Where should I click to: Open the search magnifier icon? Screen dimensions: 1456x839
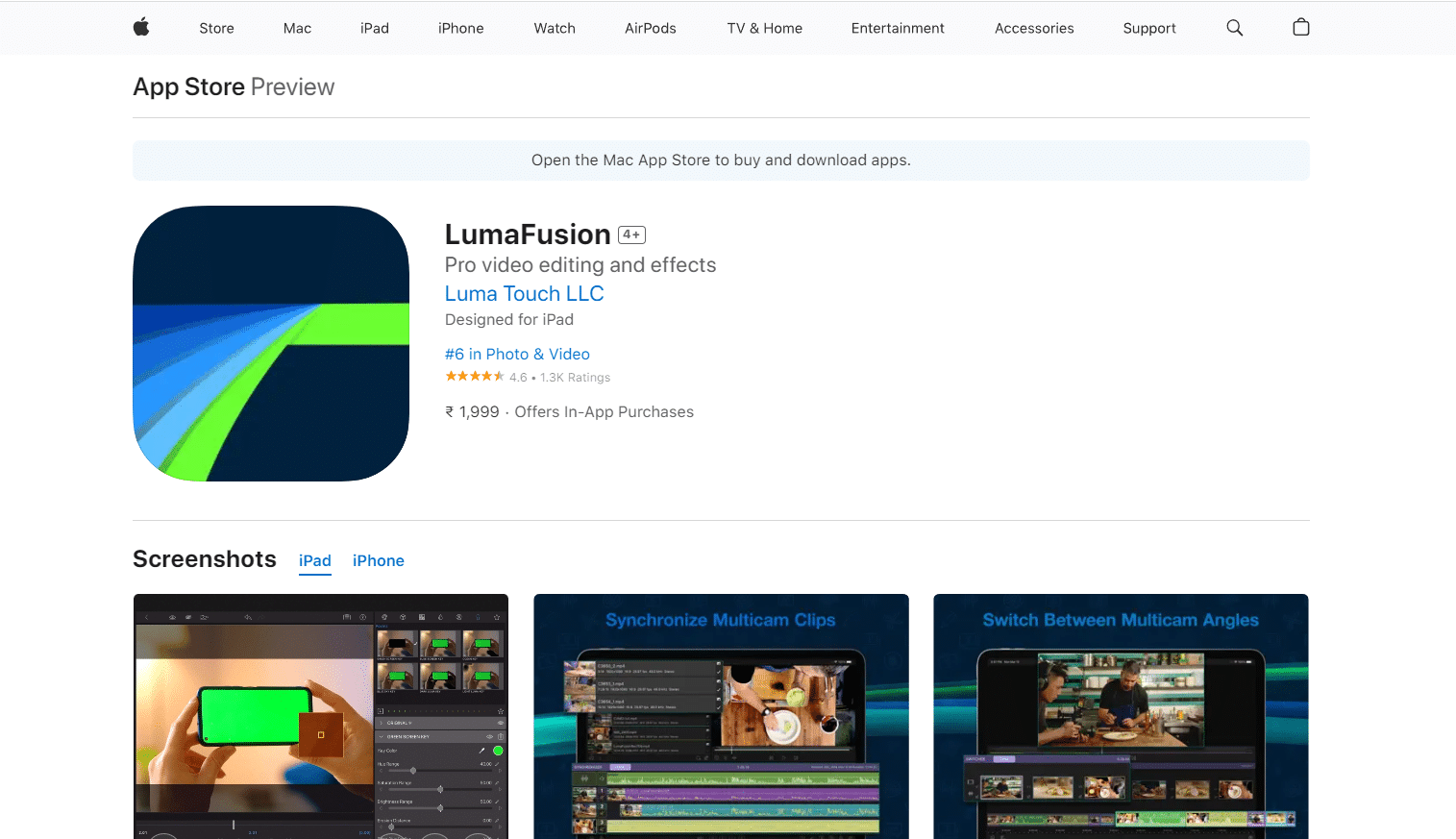1235,28
